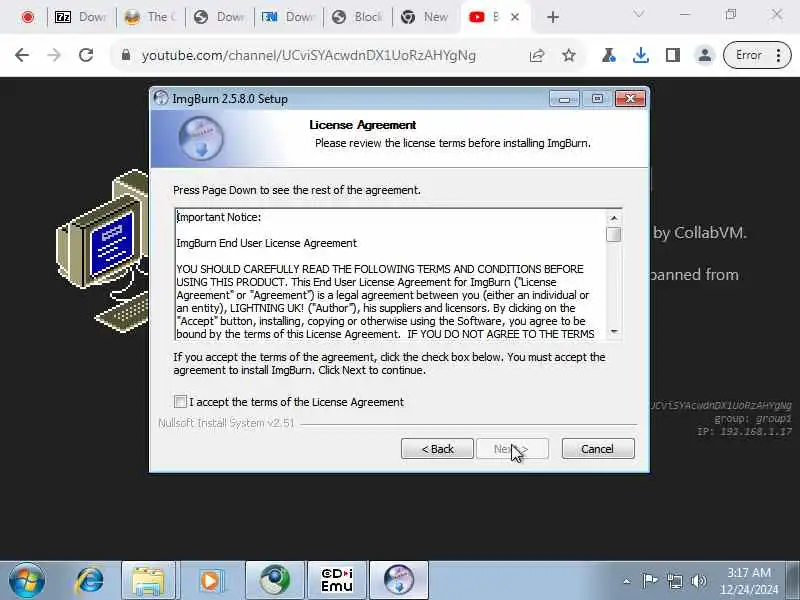Click Action Center flag tray icon
Image resolution: width=800 pixels, height=600 pixels.
pyautogui.click(x=649, y=581)
